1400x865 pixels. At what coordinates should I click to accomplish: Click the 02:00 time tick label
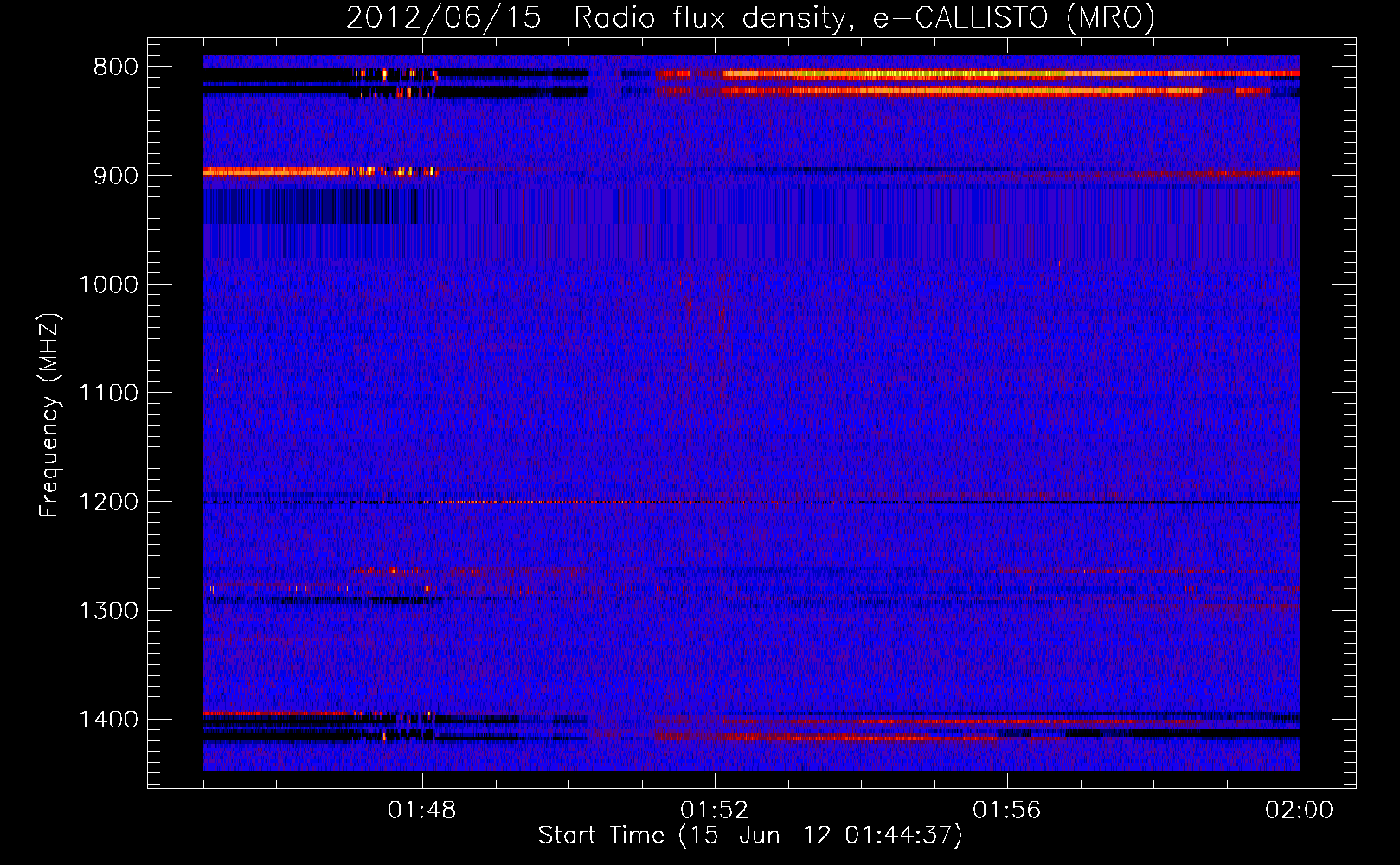click(x=1300, y=811)
